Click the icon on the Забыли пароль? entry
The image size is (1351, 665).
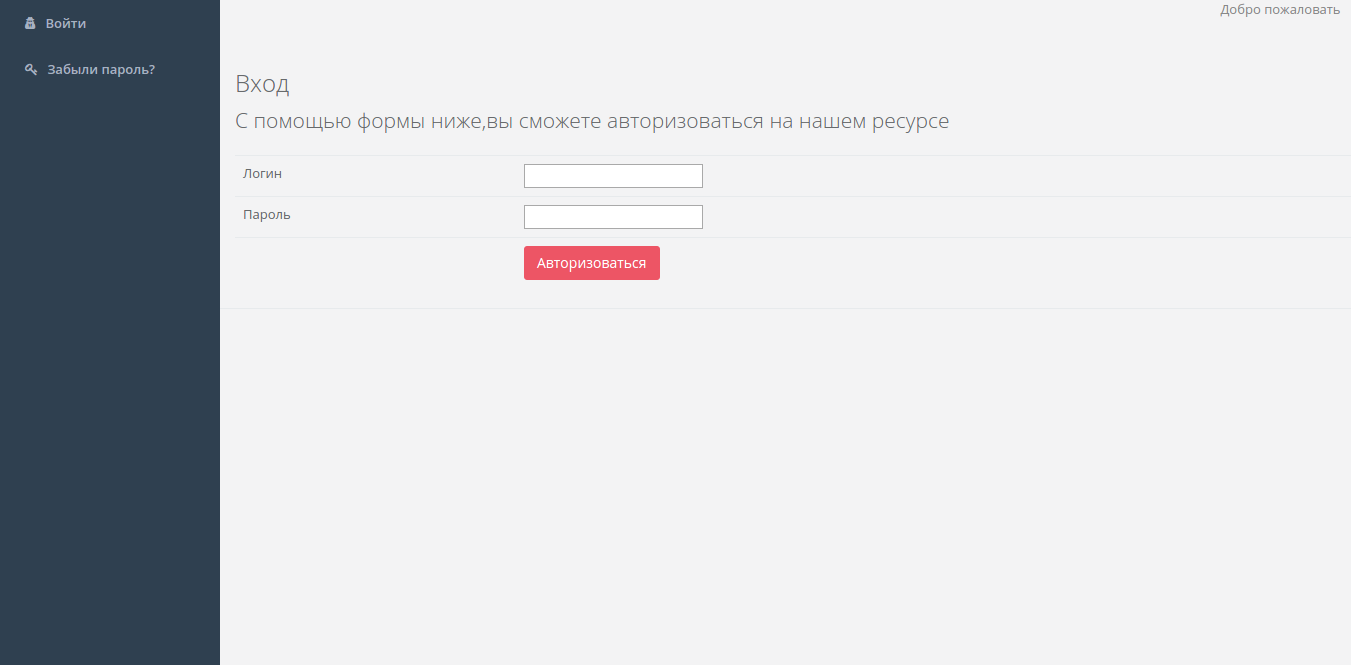(x=30, y=68)
